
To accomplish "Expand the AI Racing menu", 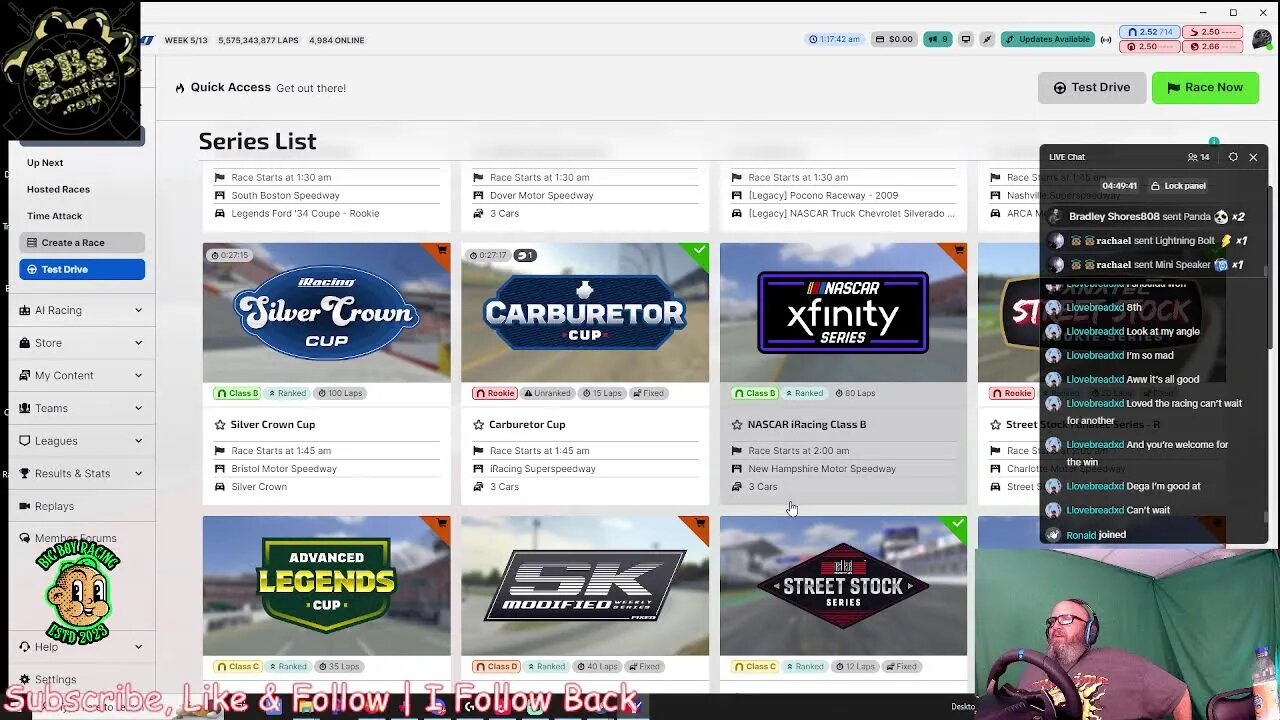I will (82, 310).
